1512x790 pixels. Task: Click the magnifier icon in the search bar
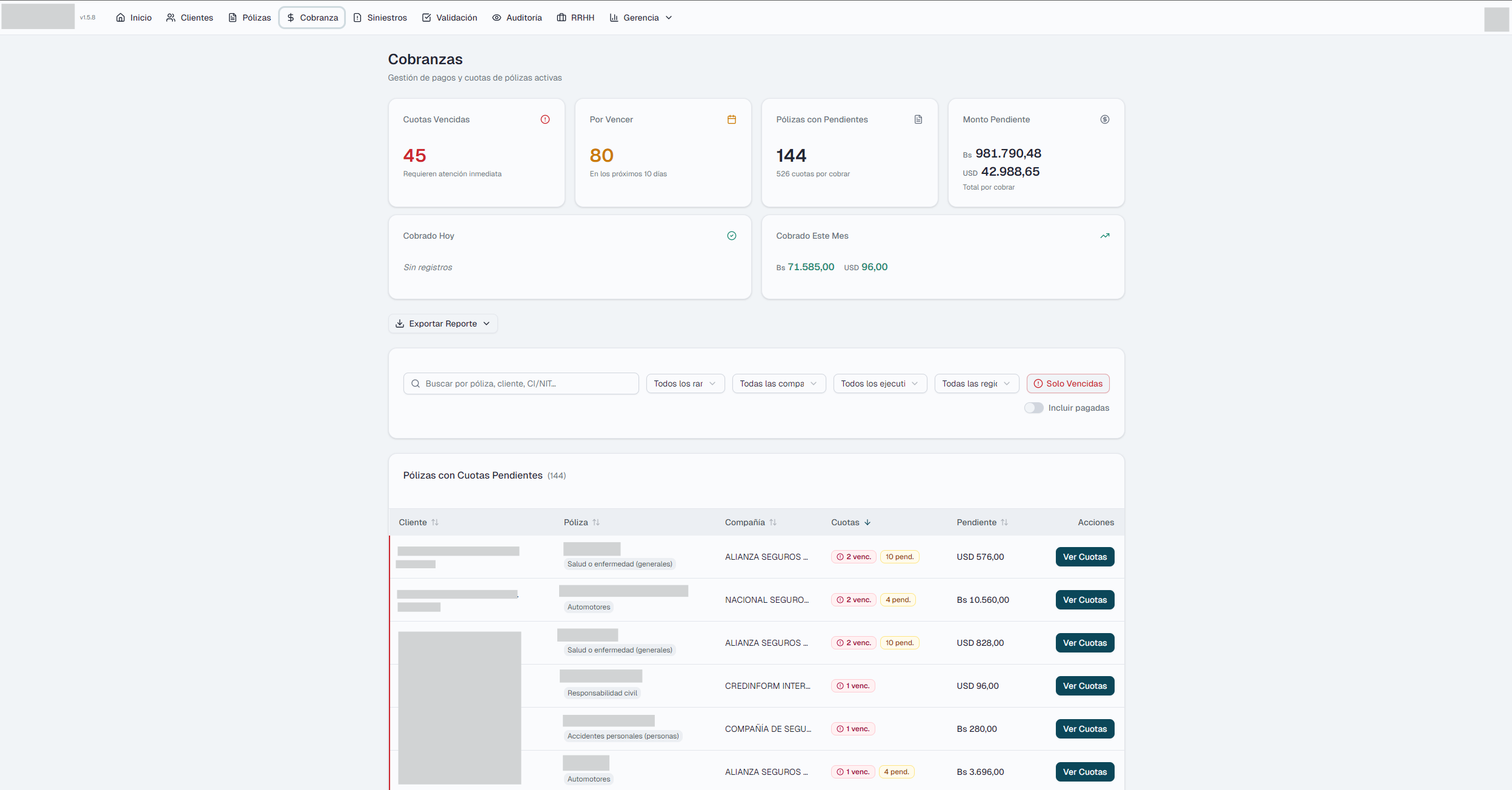(x=416, y=383)
